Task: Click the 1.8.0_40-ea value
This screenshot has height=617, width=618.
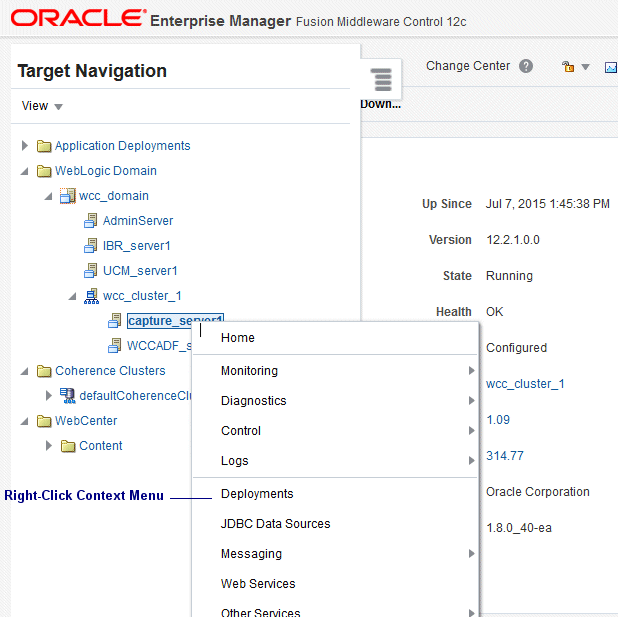Action: coord(519,528)
